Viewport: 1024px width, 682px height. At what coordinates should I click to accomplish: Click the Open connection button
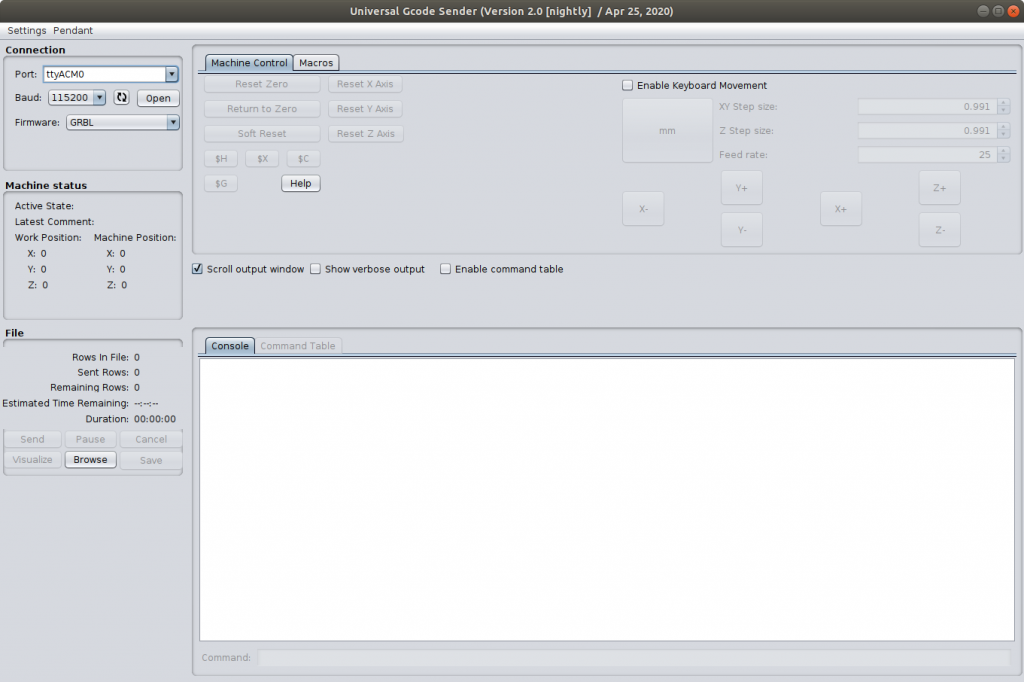[x=158, y=98]
